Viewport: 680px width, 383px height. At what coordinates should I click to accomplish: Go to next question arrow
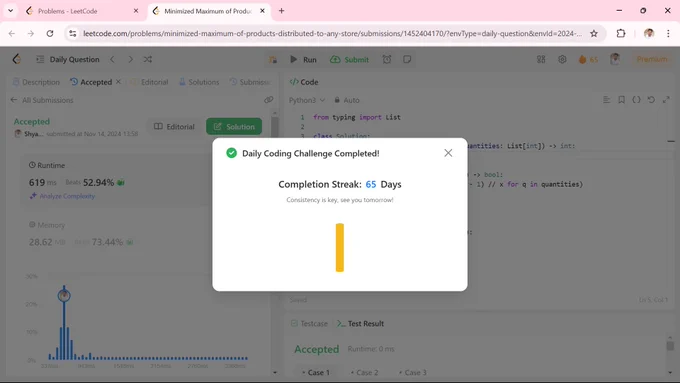tap(131, 59)
